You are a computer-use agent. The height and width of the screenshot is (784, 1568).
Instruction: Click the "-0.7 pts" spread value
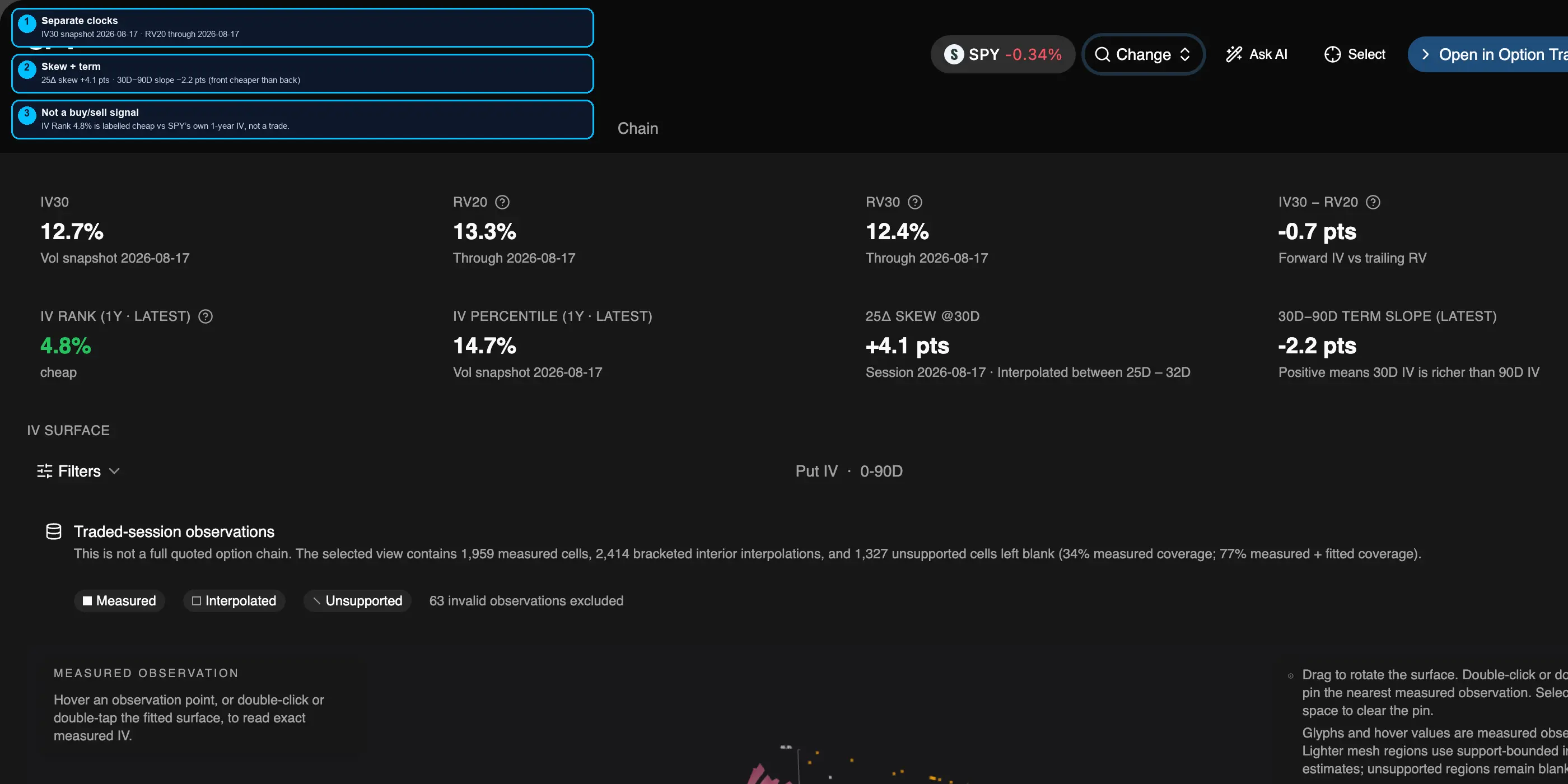pyautogui.click(x=1317, y=231)
